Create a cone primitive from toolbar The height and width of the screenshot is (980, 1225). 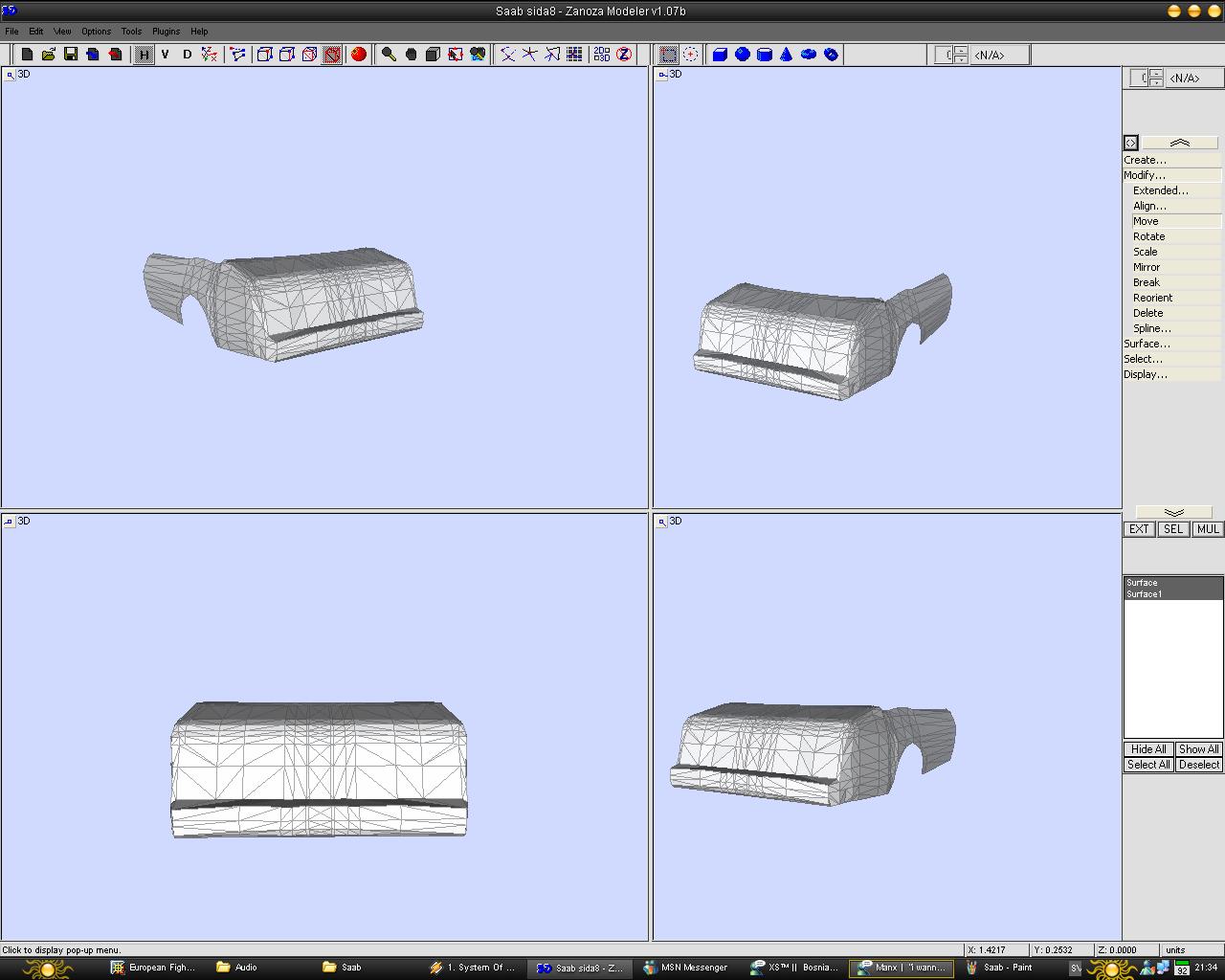[786, 55]
